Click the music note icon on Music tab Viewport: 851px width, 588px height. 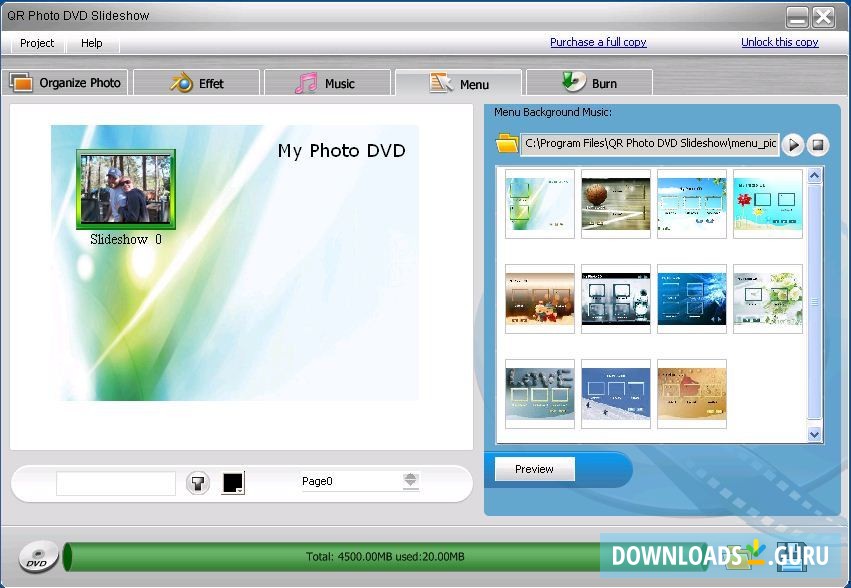(x=305, y=81)
